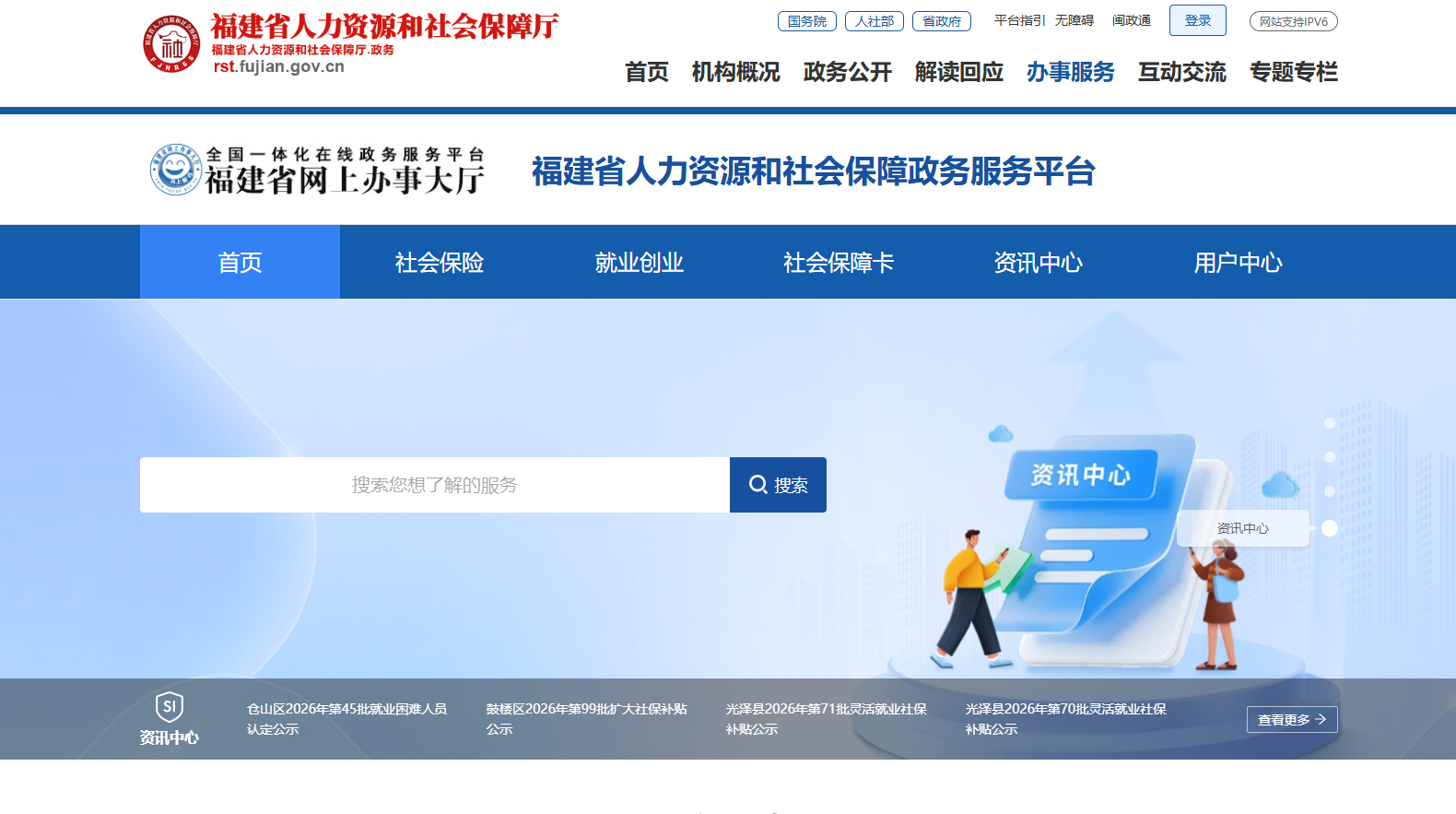This screenshot has width=1456, height=814.
Task: Open the 国务院 quick link
Action: pyautogui.click(x=806, y=21)
